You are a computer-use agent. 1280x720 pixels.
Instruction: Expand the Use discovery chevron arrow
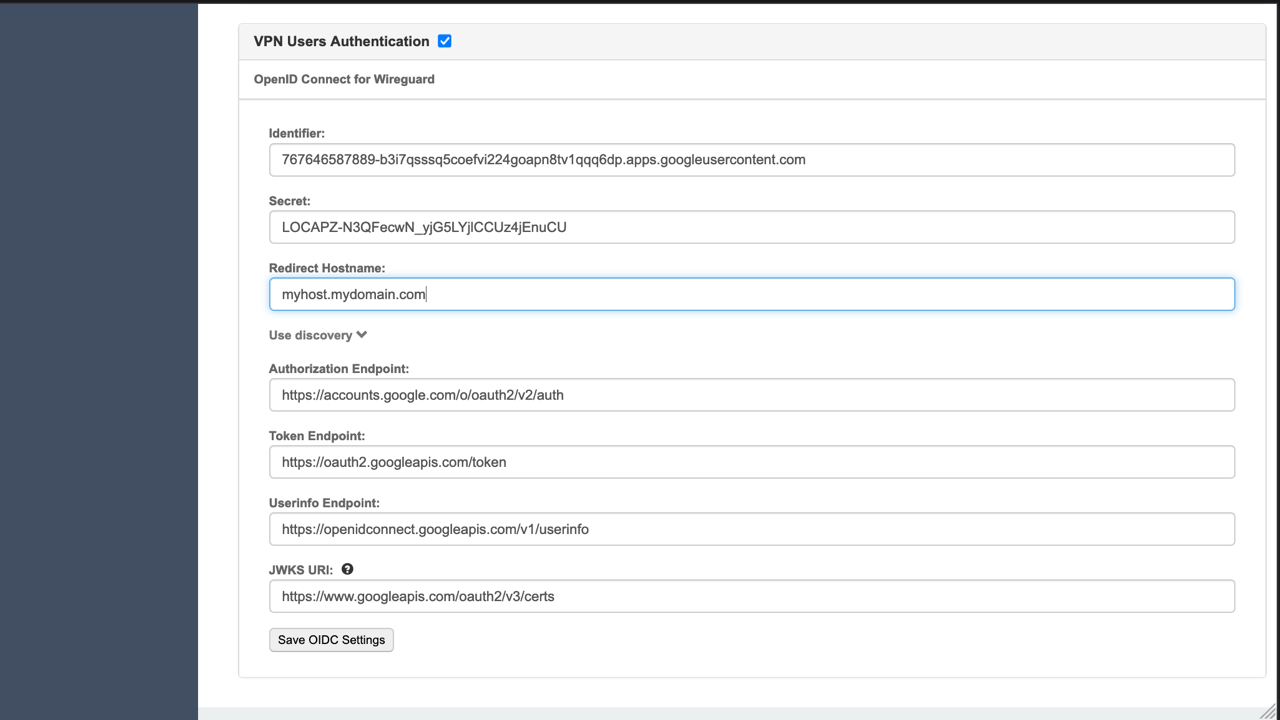[x=362, y=335]
